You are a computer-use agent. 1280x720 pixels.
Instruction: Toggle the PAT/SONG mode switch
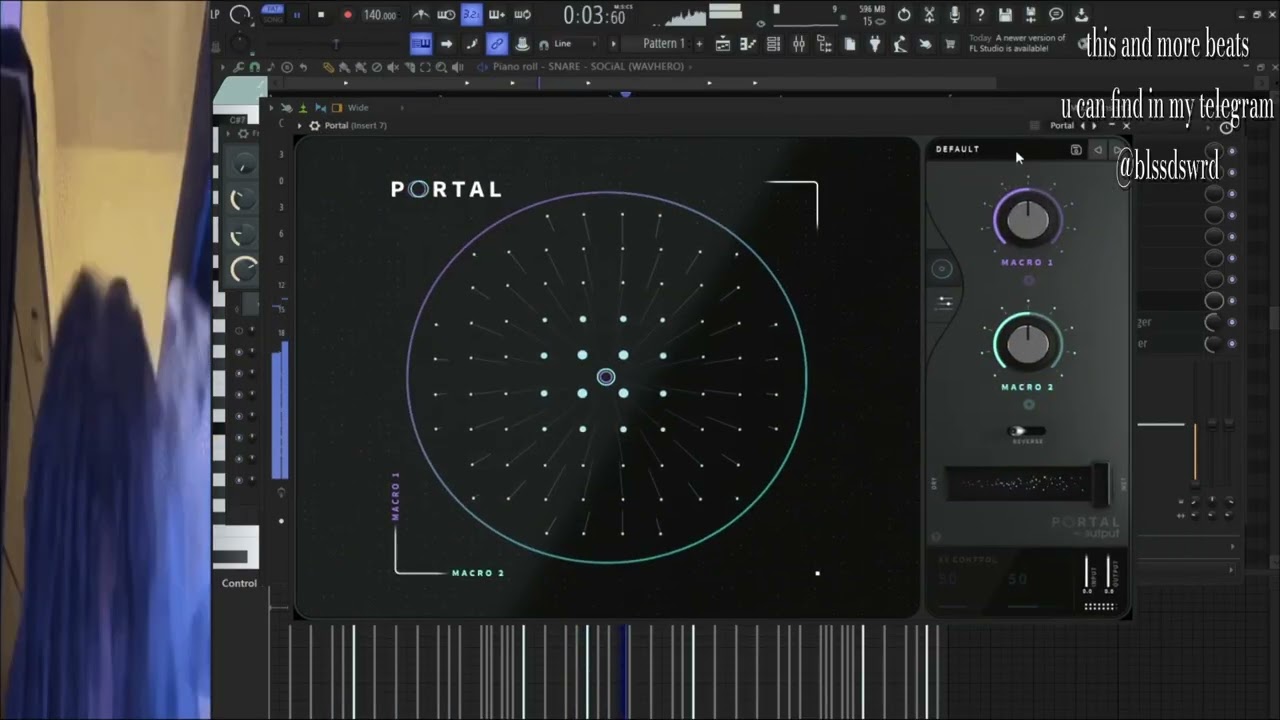pos(273,13)
